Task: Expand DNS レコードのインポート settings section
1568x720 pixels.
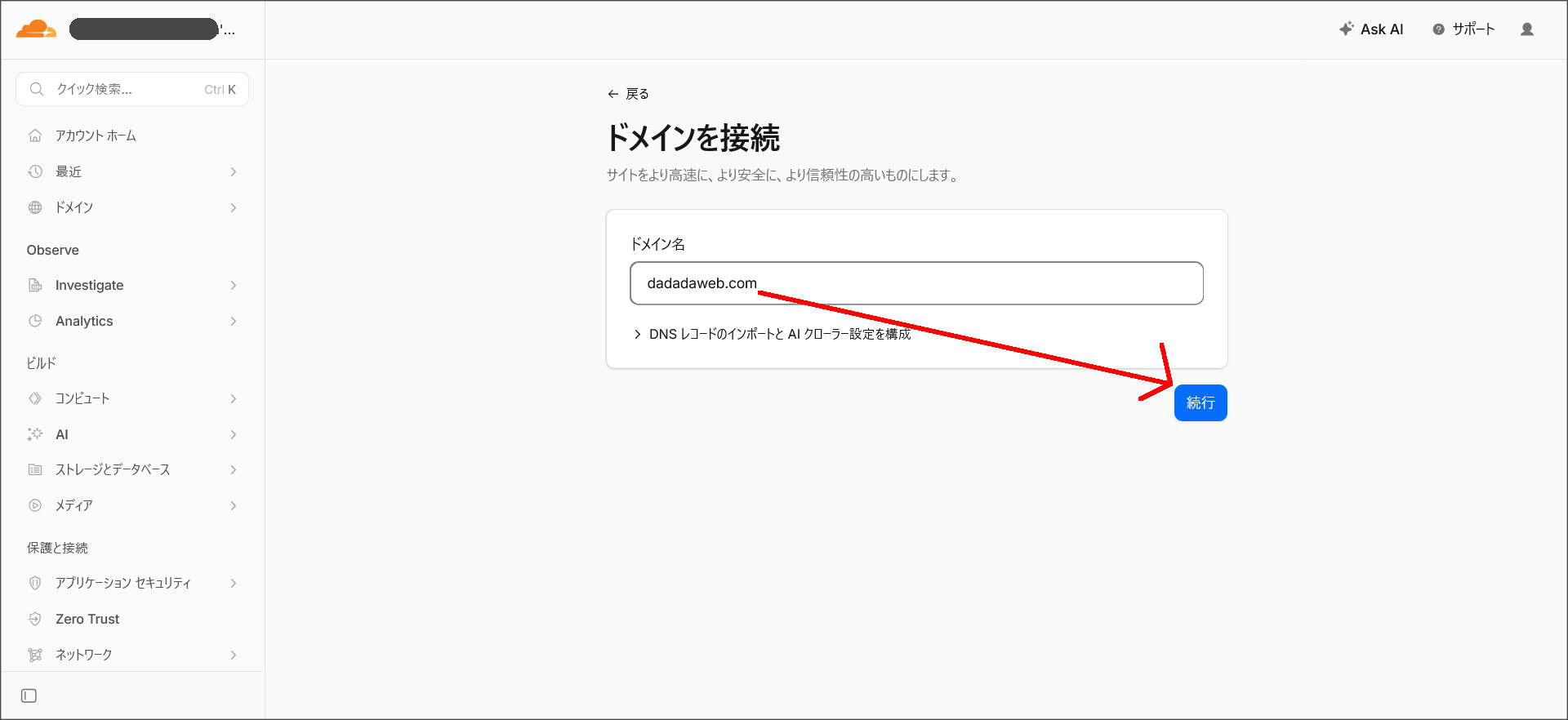Action: 772,334
